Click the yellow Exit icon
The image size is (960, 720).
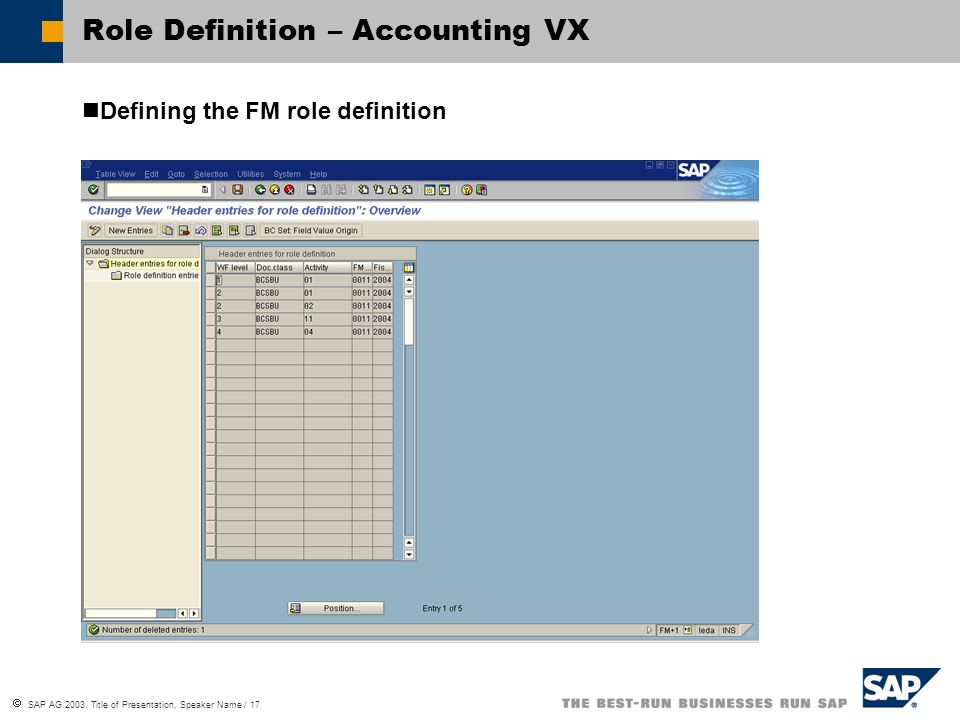275,190
